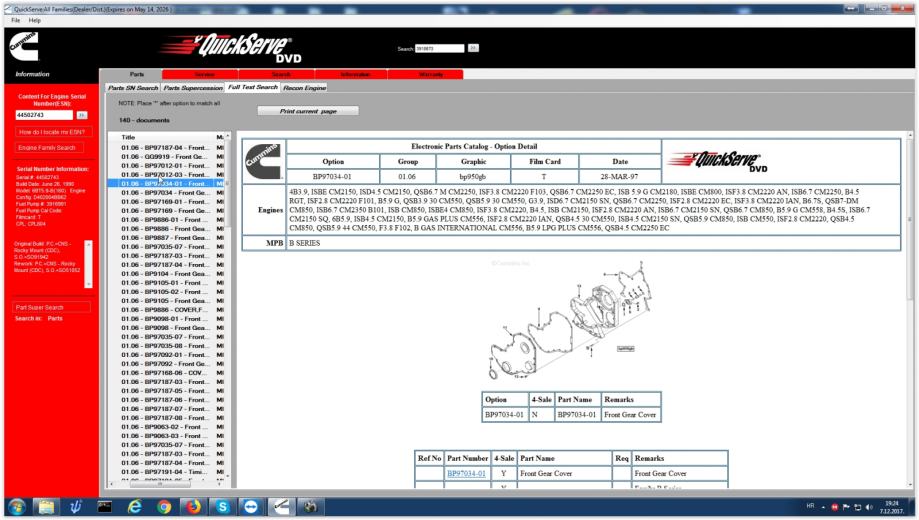Click the document list vertical scrollbar
The height and width of the screenshot is (520, 919).
[x=228, y=306]
